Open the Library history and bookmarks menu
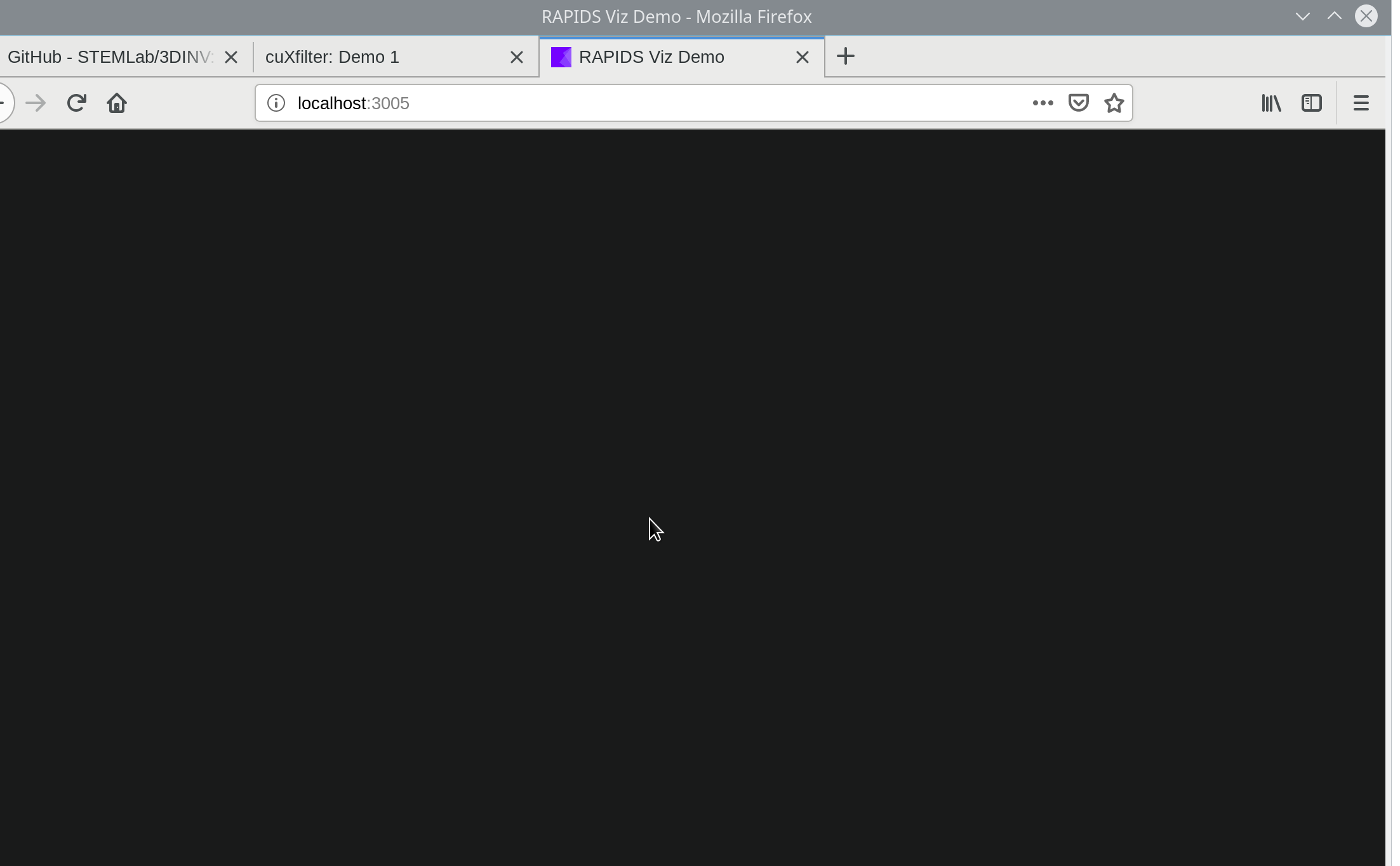This screenshot has height=866, width=1400. point(1271,103)
